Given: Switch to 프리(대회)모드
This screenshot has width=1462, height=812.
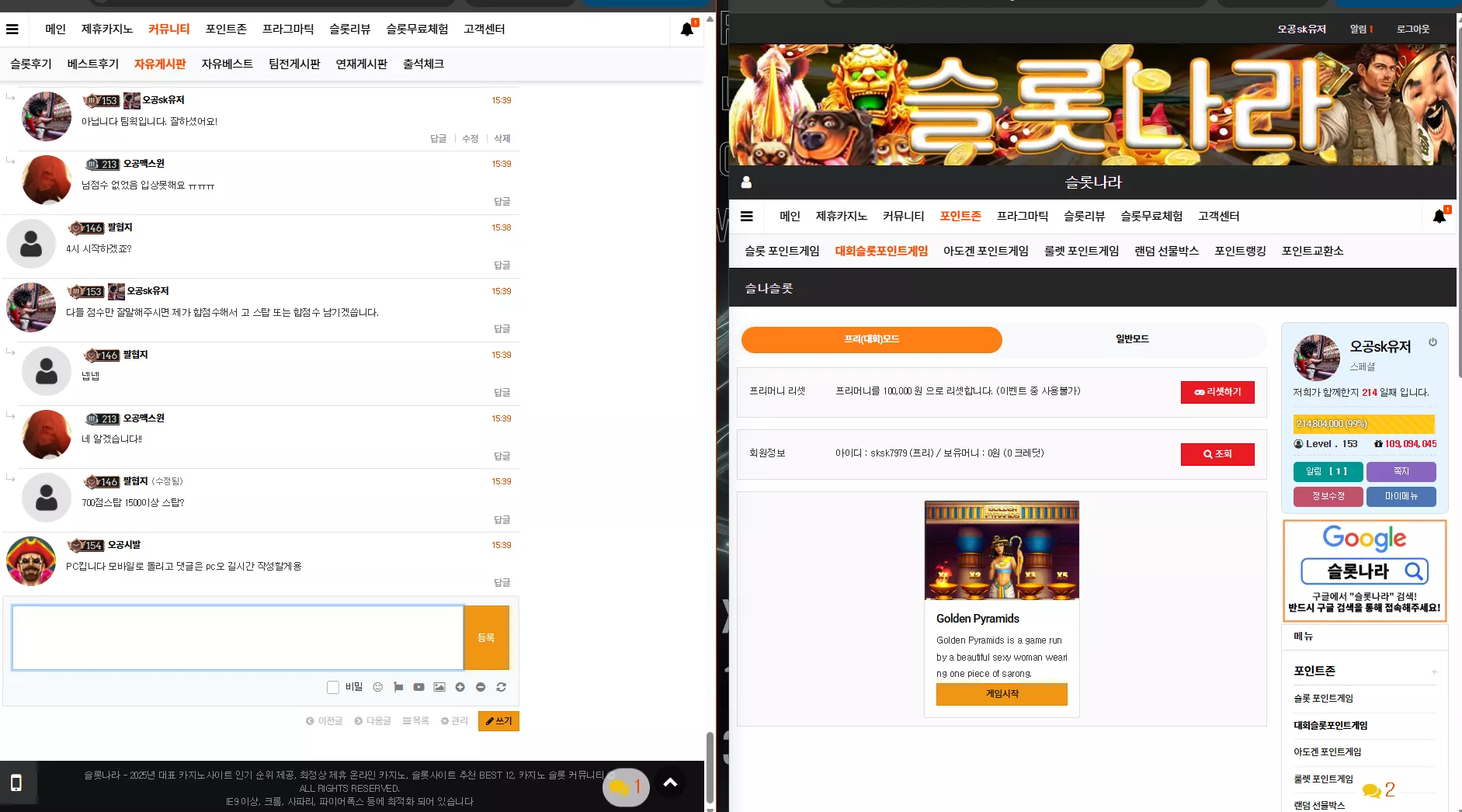Looking at the screenshot, I should click(872, 340).
